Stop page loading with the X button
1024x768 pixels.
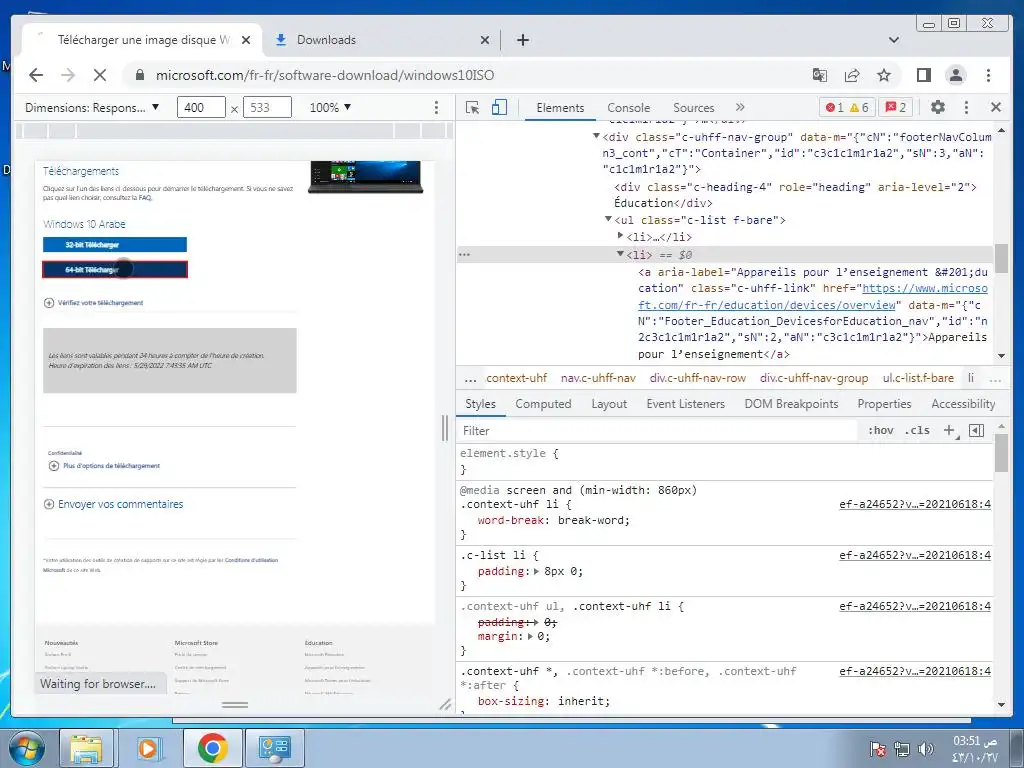[x=100, y=75]
